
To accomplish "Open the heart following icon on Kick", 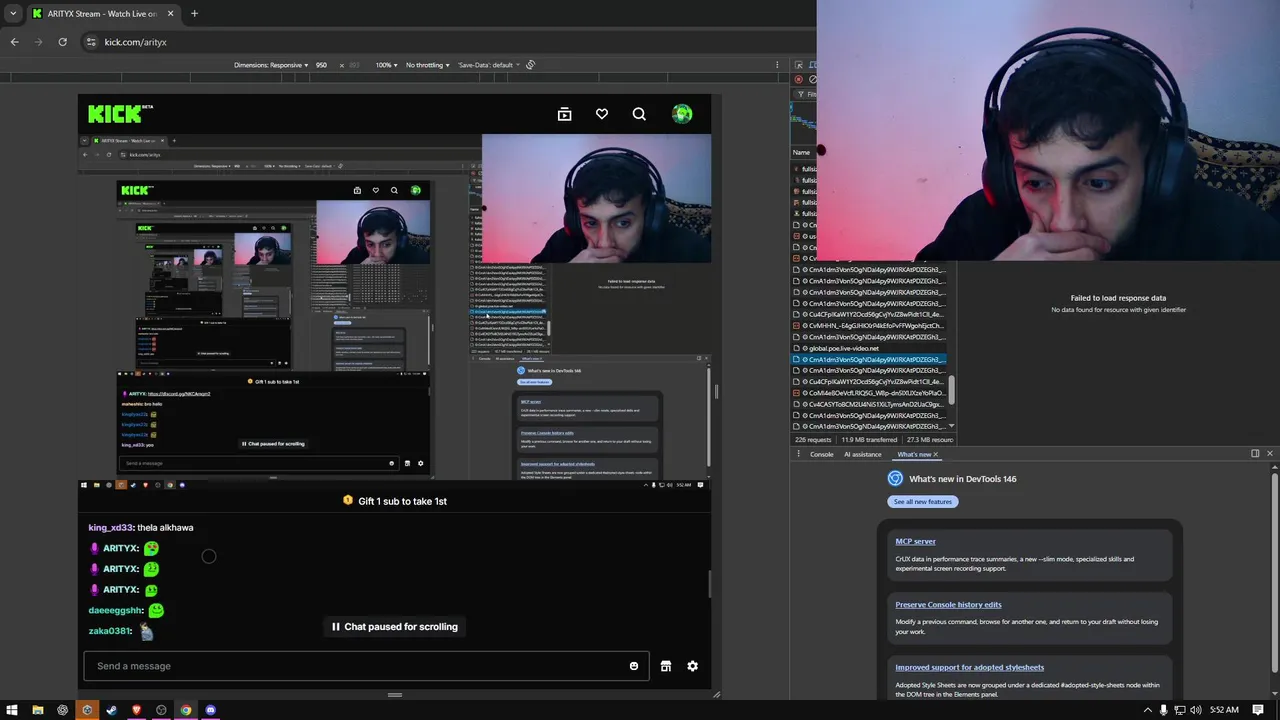I will 602,114.
